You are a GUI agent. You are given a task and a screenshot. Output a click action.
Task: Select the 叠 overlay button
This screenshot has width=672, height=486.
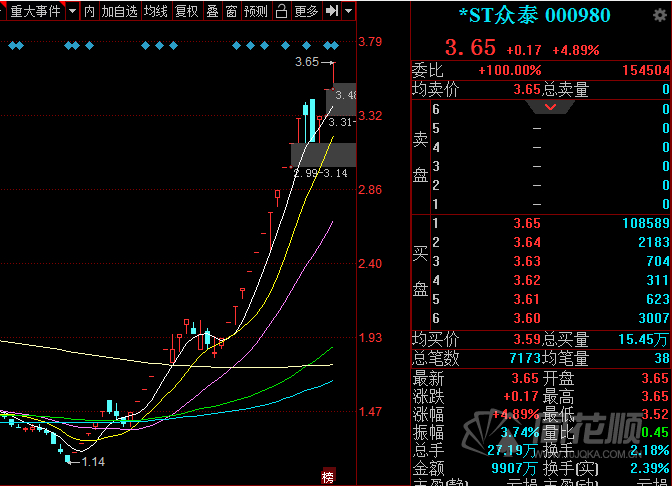pyautogui.click(x=212, y=11)
